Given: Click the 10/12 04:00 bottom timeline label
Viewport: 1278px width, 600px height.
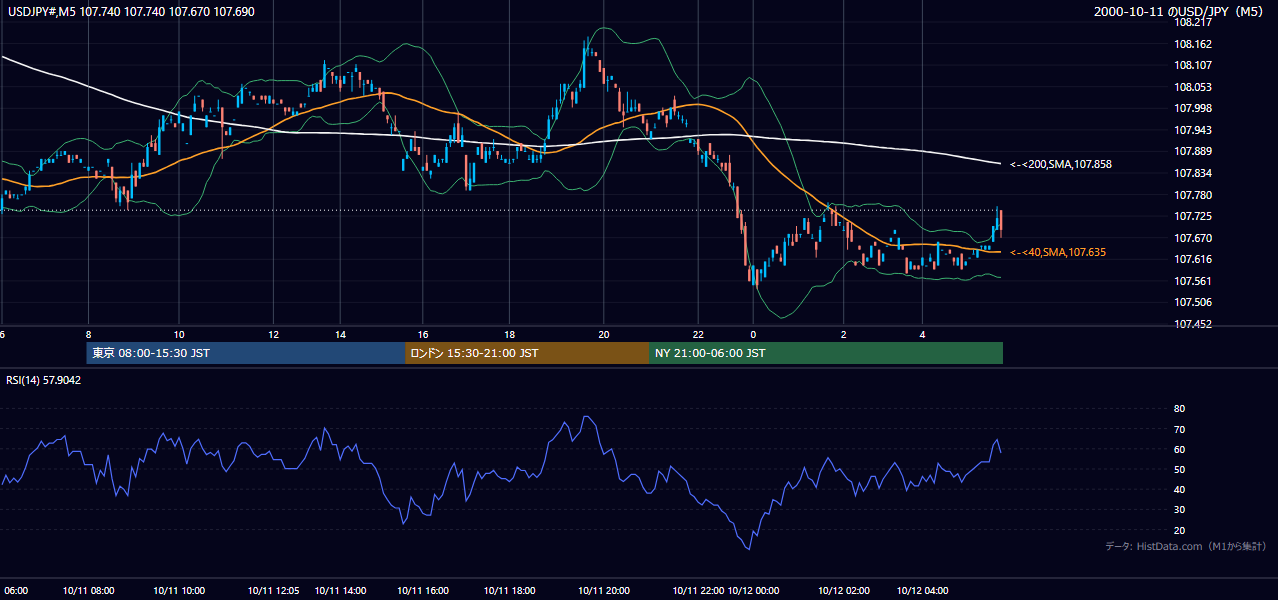Looking at the screenshot, I should 923,590.
